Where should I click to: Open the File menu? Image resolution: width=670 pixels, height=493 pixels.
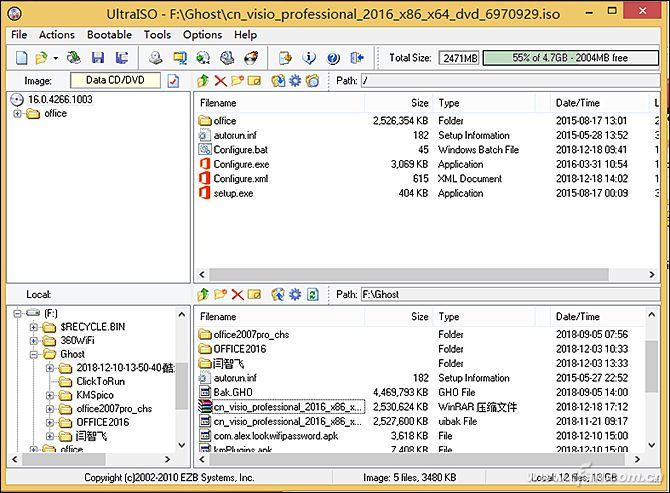click(x=19, y=35)
